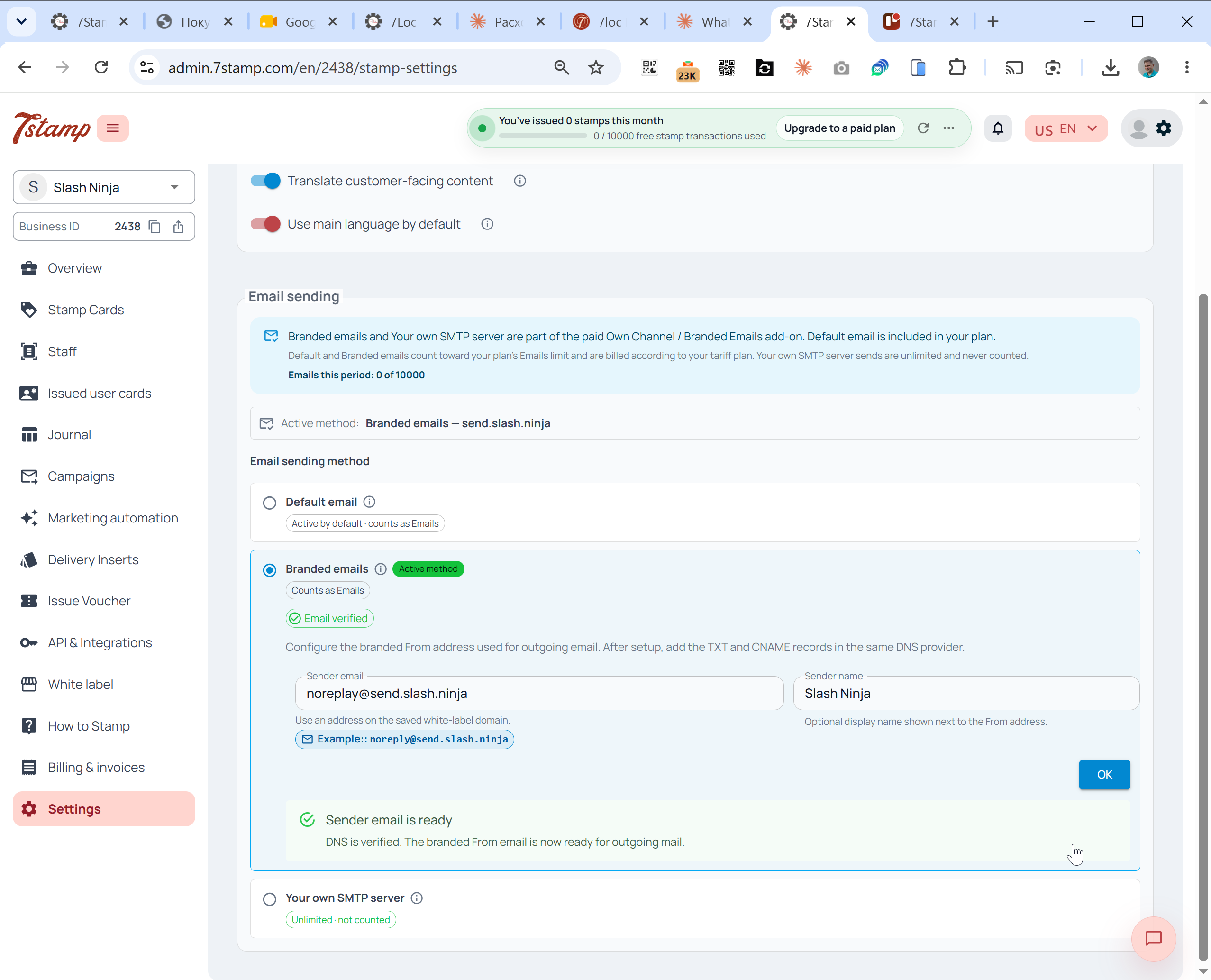Copy the Business ID number
The height and width of the screenshot is (980, 1211).
point(155,226)
